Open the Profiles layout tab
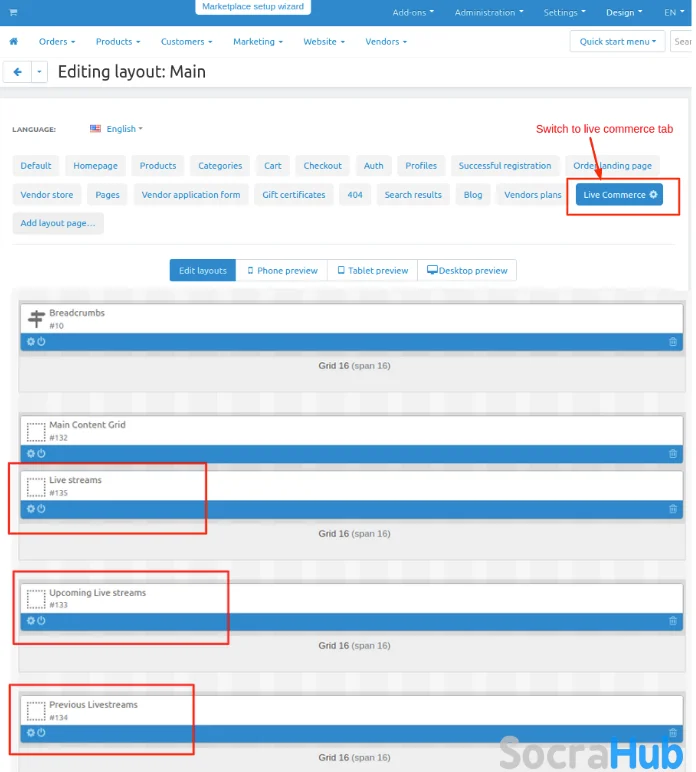Image resolution: width=696 pixels, height=772 pixels. (421, 166)
